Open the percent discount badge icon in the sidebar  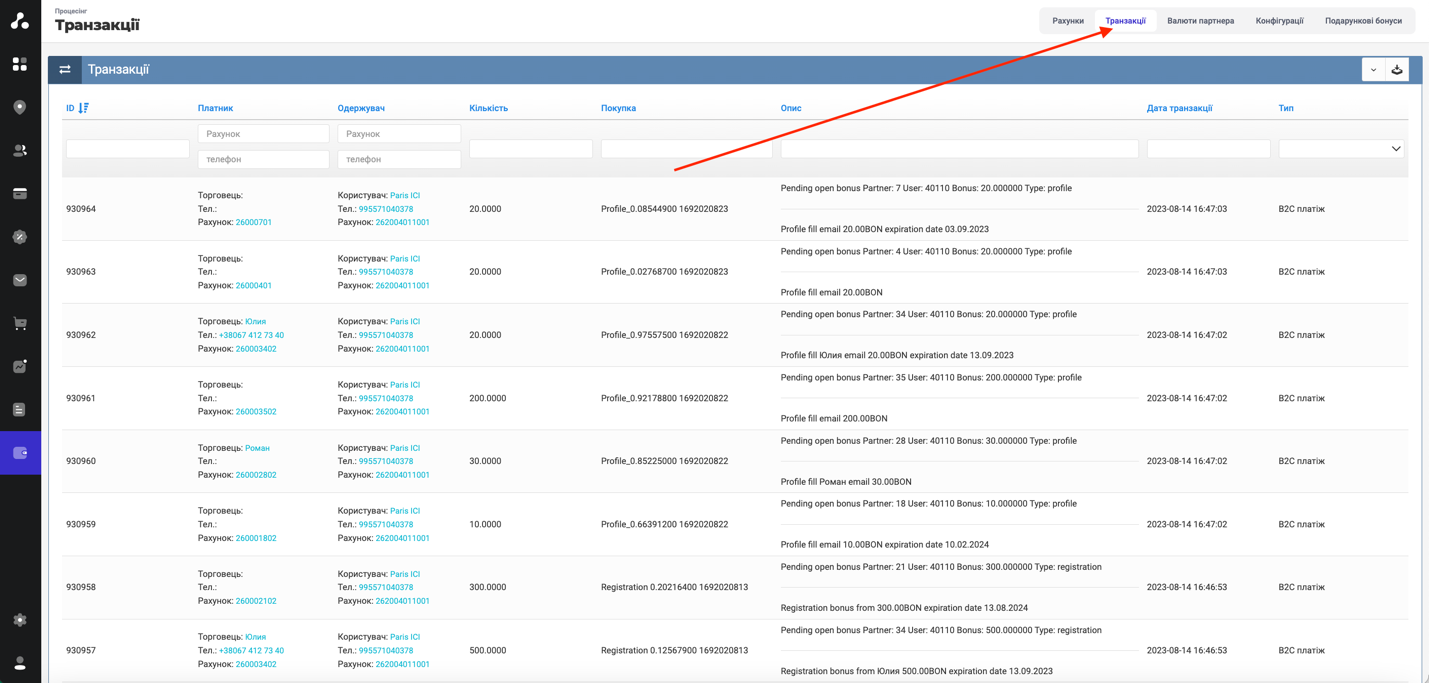coord(20,237)
